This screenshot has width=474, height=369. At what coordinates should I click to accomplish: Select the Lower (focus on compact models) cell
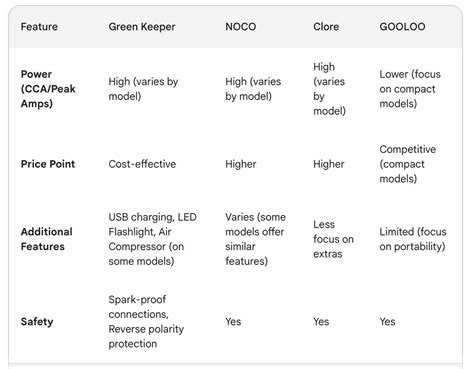(x=410, y=89)
